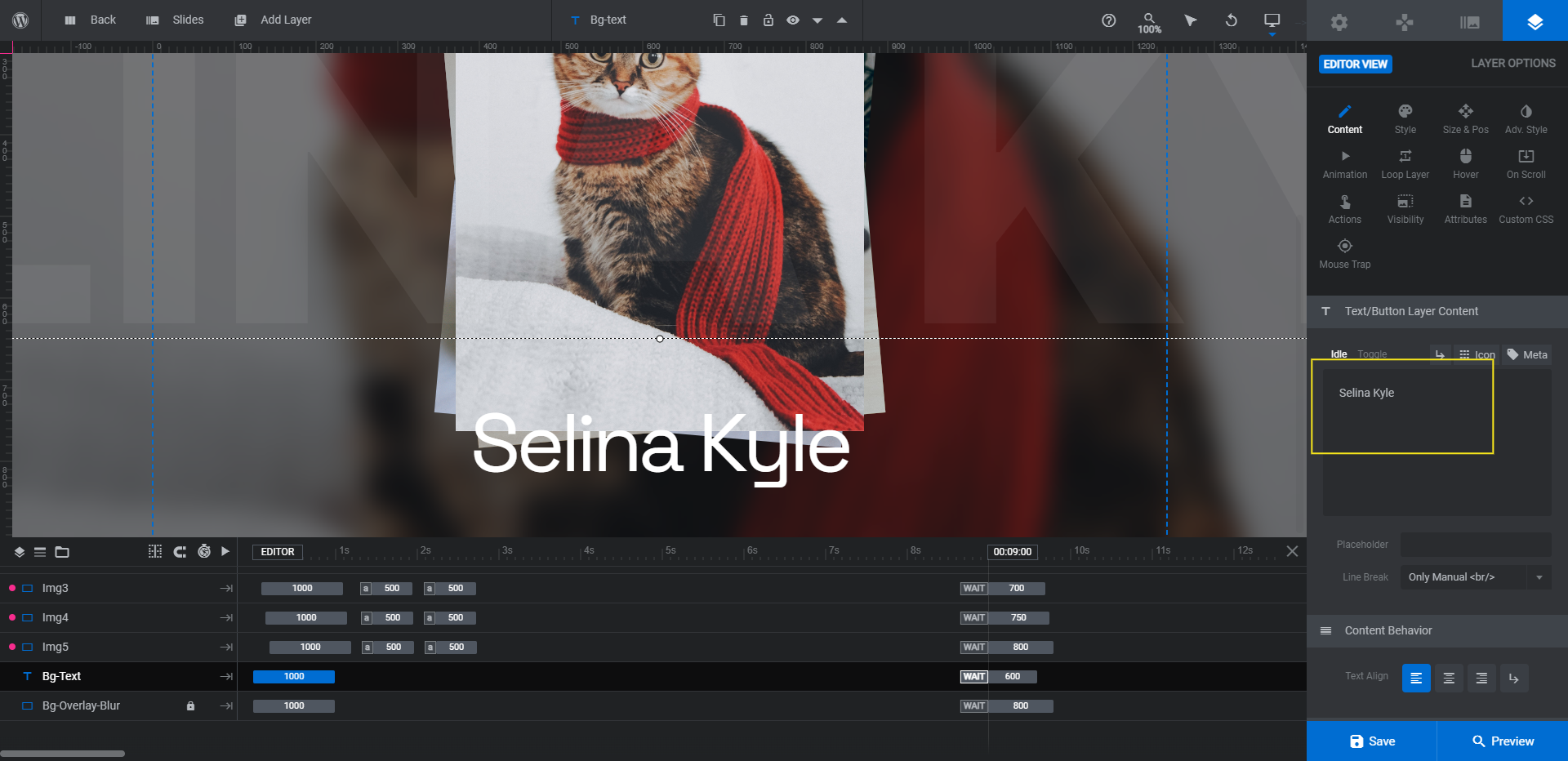Click the Bg-Text 1000 animation frame bar
This screenshot has width=1568, height=761.
point(294,676)
